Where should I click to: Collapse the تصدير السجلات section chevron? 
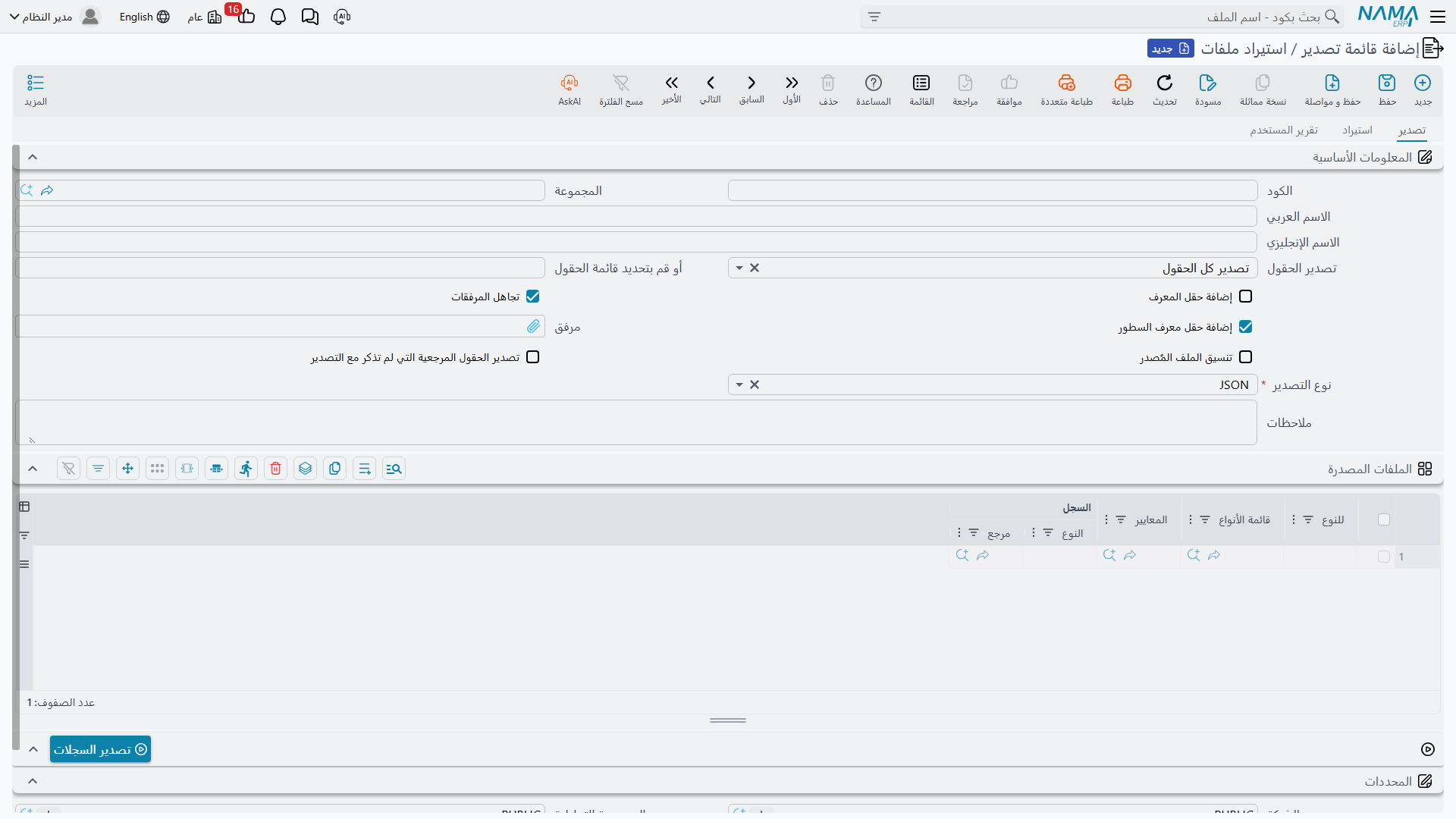pos(33,749)
